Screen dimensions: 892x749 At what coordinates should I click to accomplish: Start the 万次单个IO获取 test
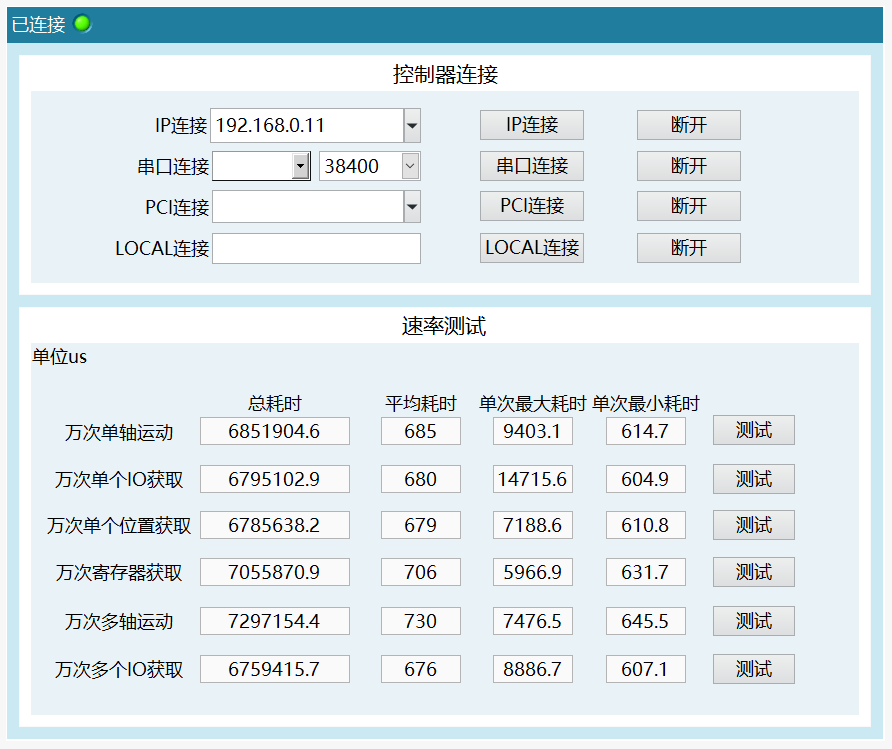[x=753, y=479]
